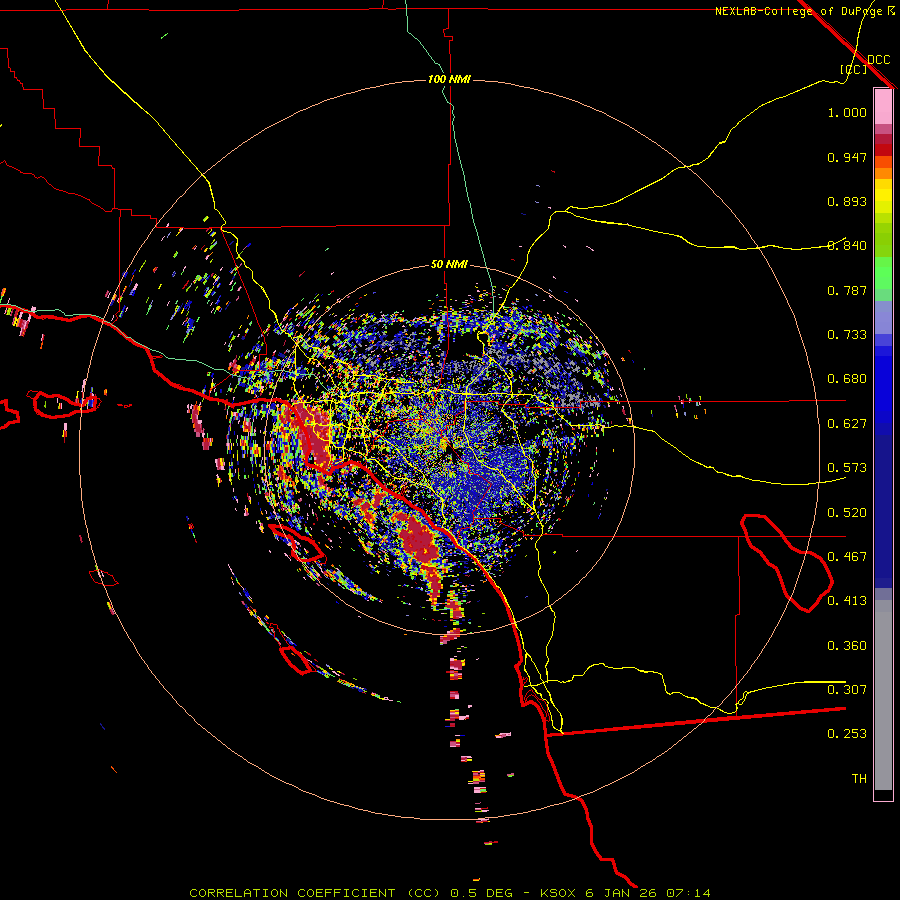Image resolution: width=900 pixels, height=900 pixels.
Task: Click the 50 NMI range ring label
Action: [449, 264]
